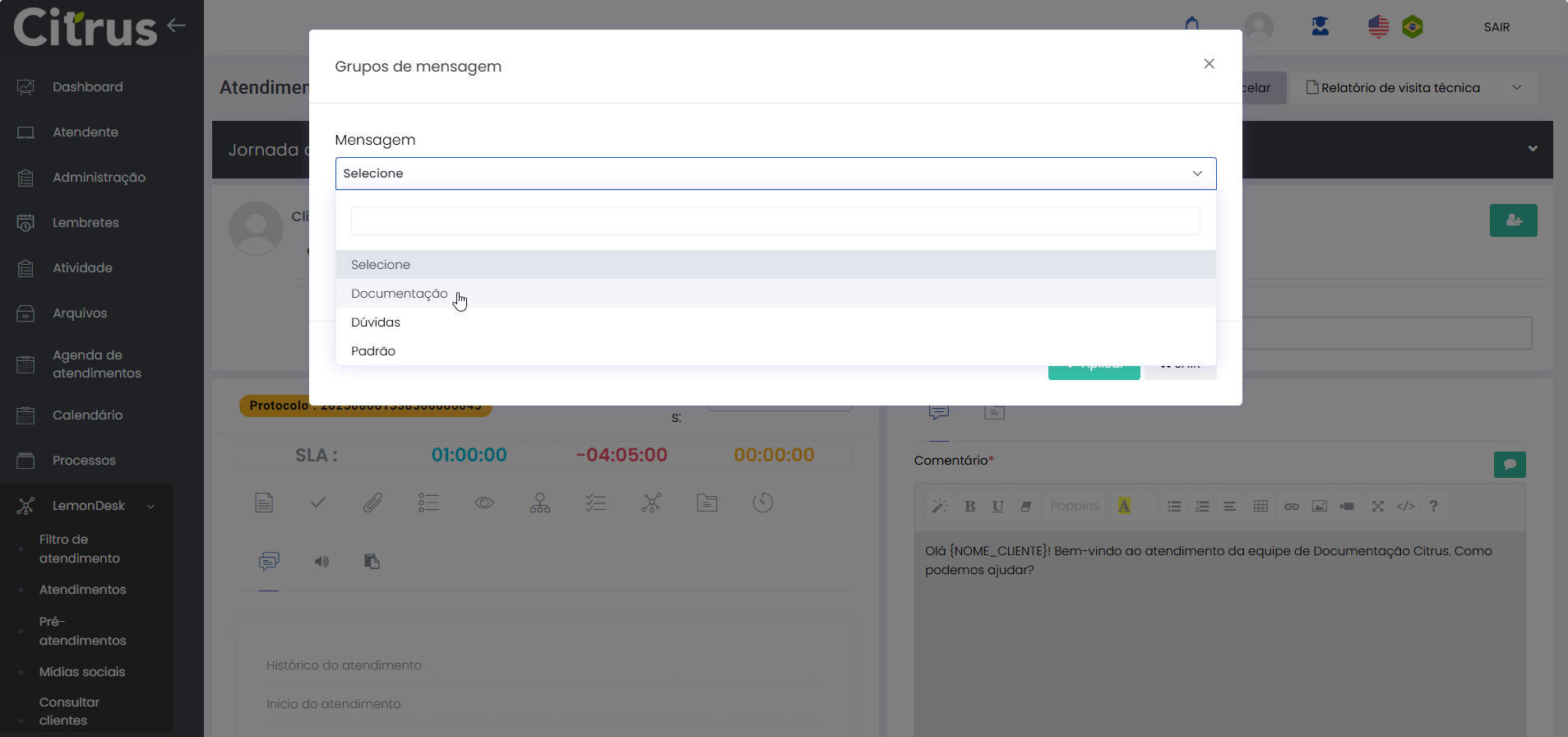The width and height of the screenshot is (1568, 737).
Task: Open Calendário in the sidebar
Action: click(87, 415)
